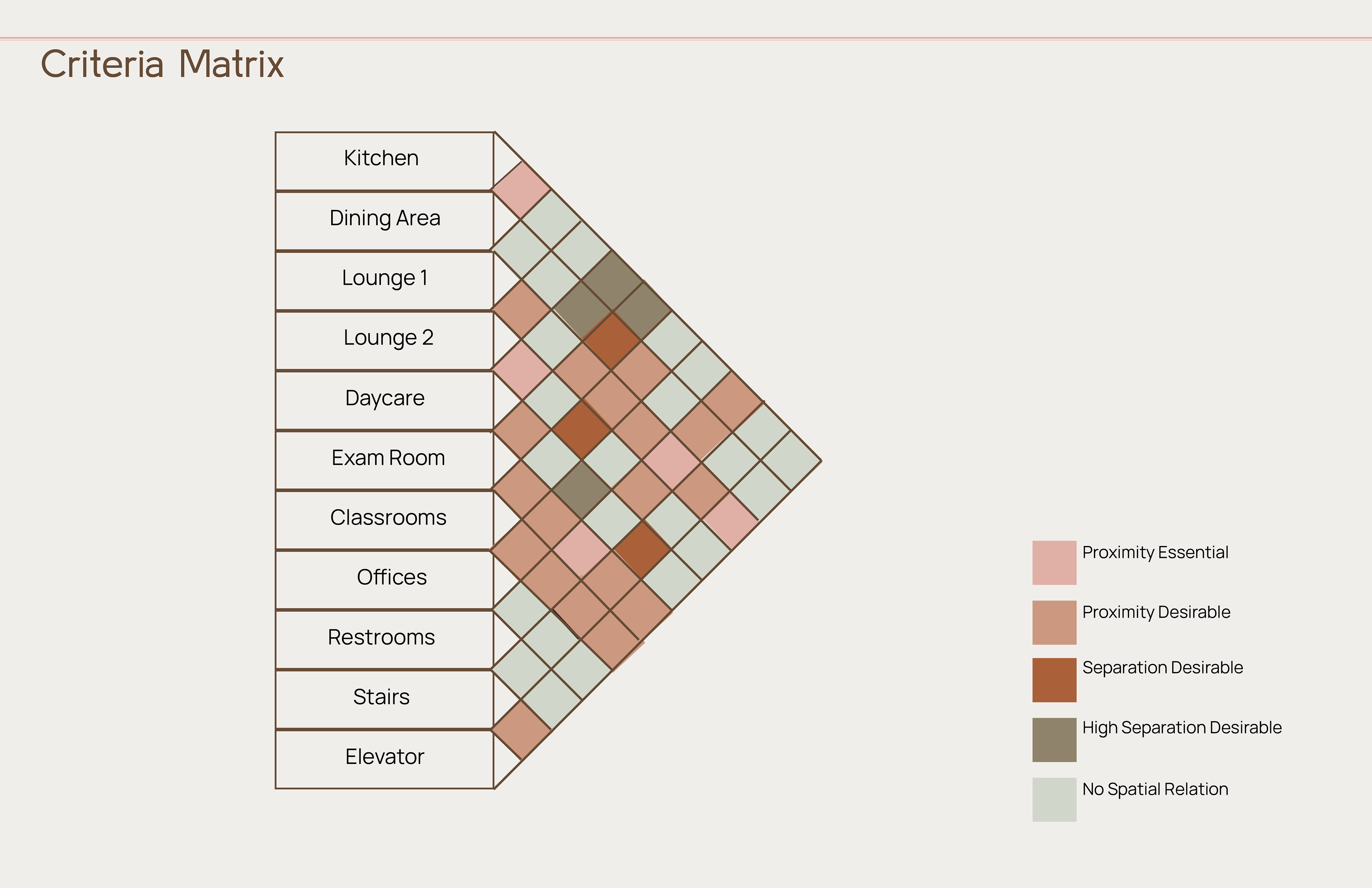Click the Stairs–Elevator matrix cell
The image size is (1372, 888).
click(522, 730)
